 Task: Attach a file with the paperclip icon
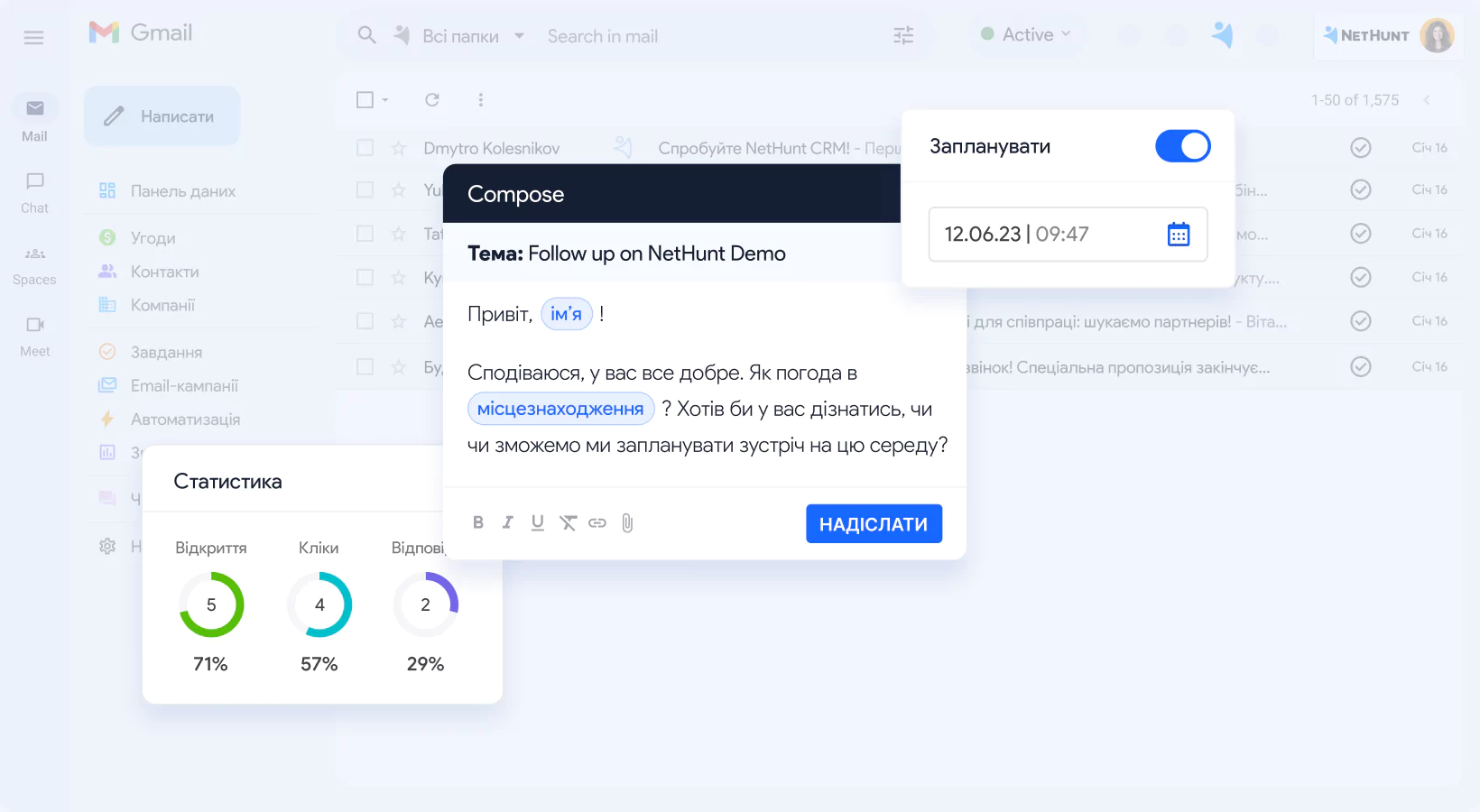(x=627, y=523)
